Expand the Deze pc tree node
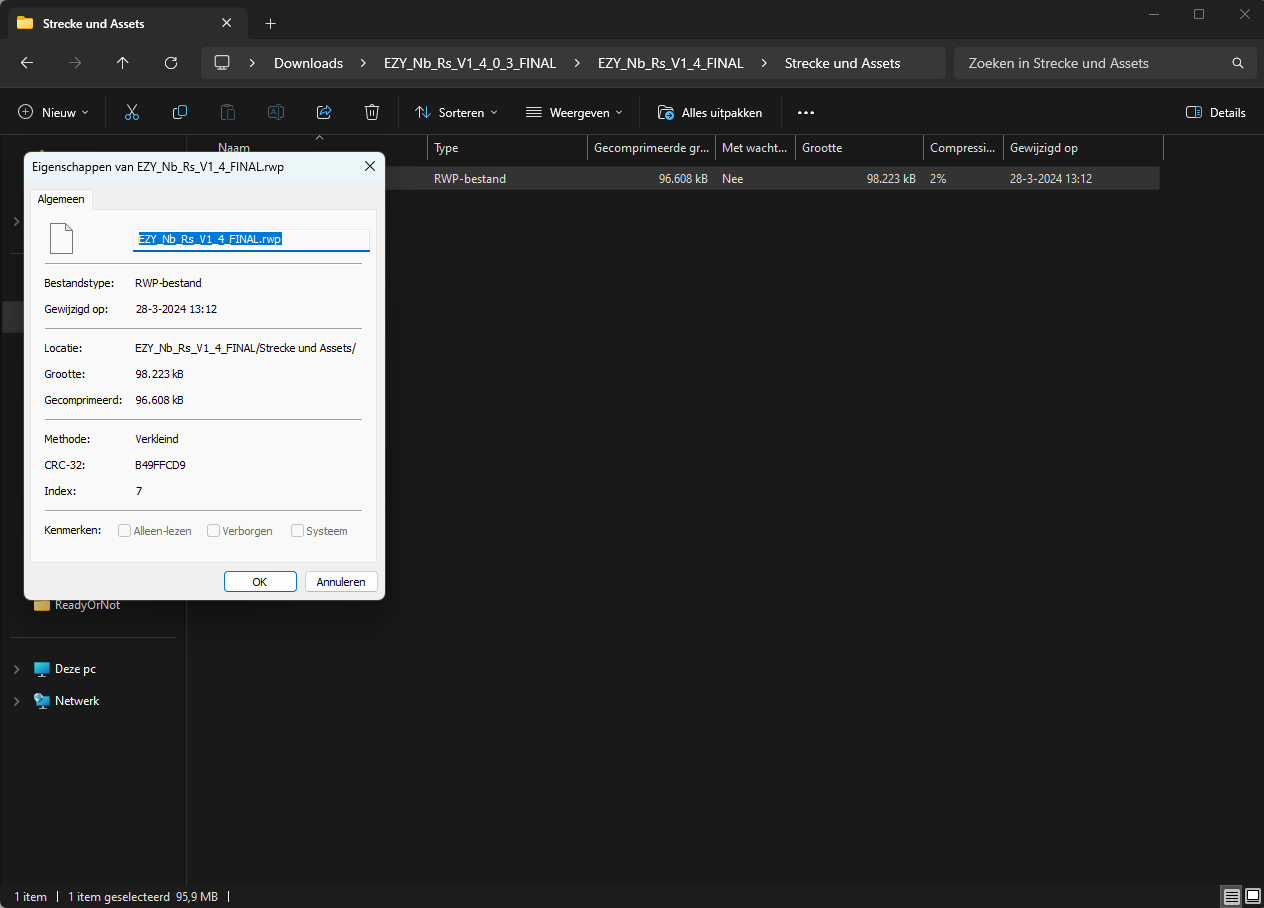The image size is (1264, 908). click(16, 669)
